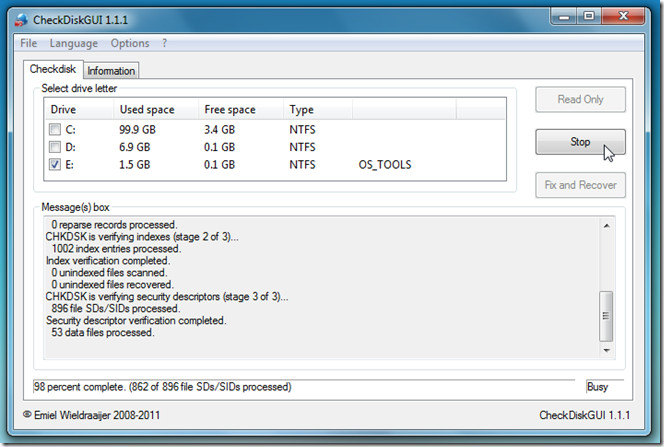Click the 6.9 GB used space cell

coord(135,147)
